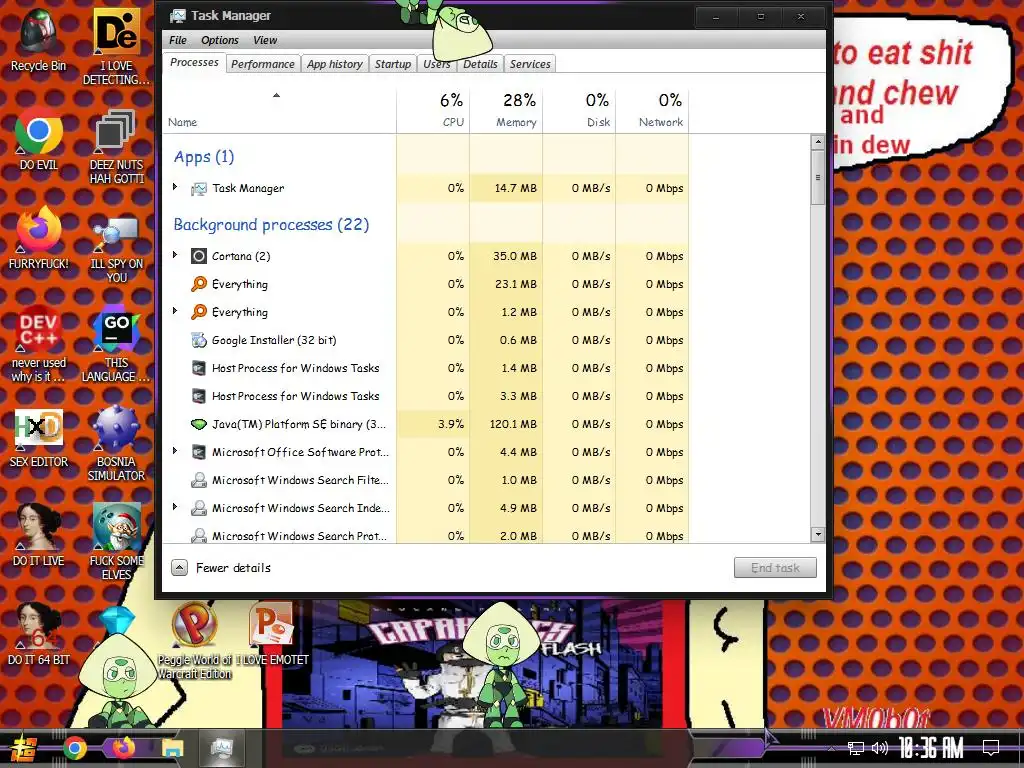Sort by the Network column header
The width and height of the screenshot is (1024, 768).
point(652,110)
